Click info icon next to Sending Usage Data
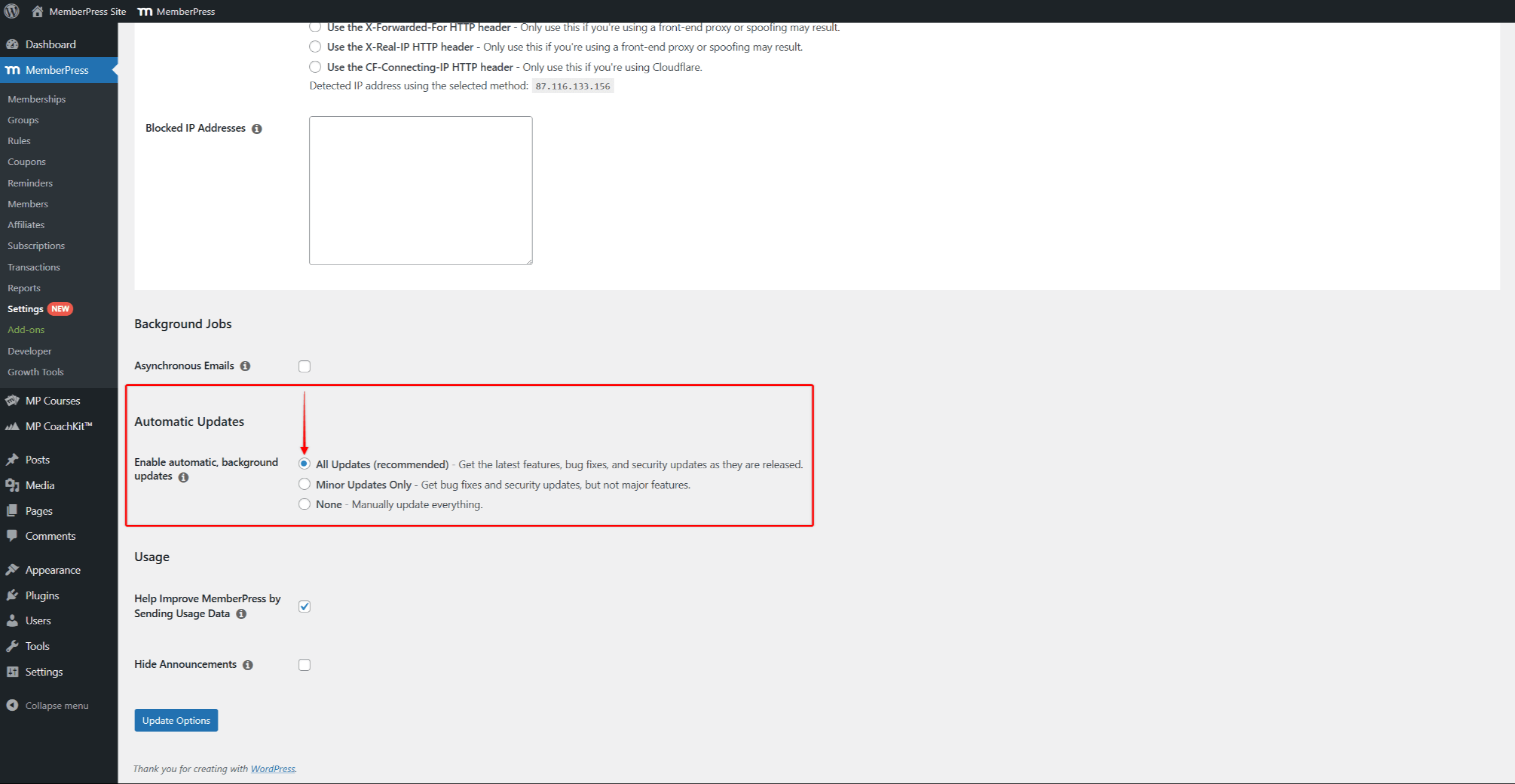The height and width of the screenshot is (784, 1515). click(241, 614)
